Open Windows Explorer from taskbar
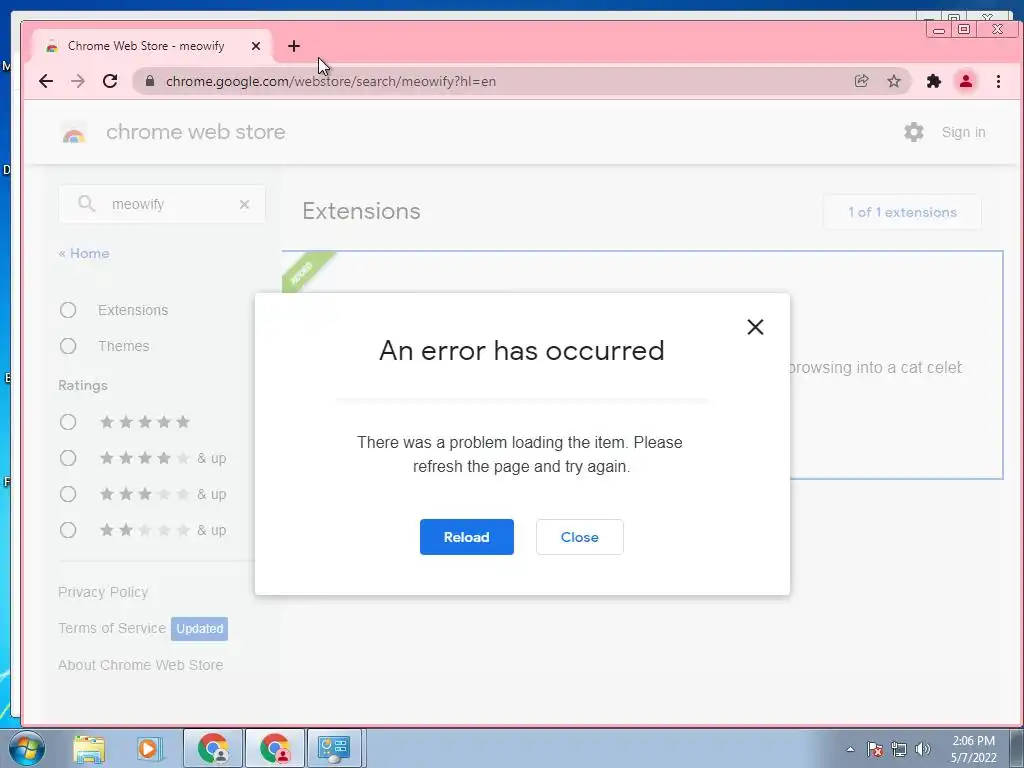 [x=89, y=748]
